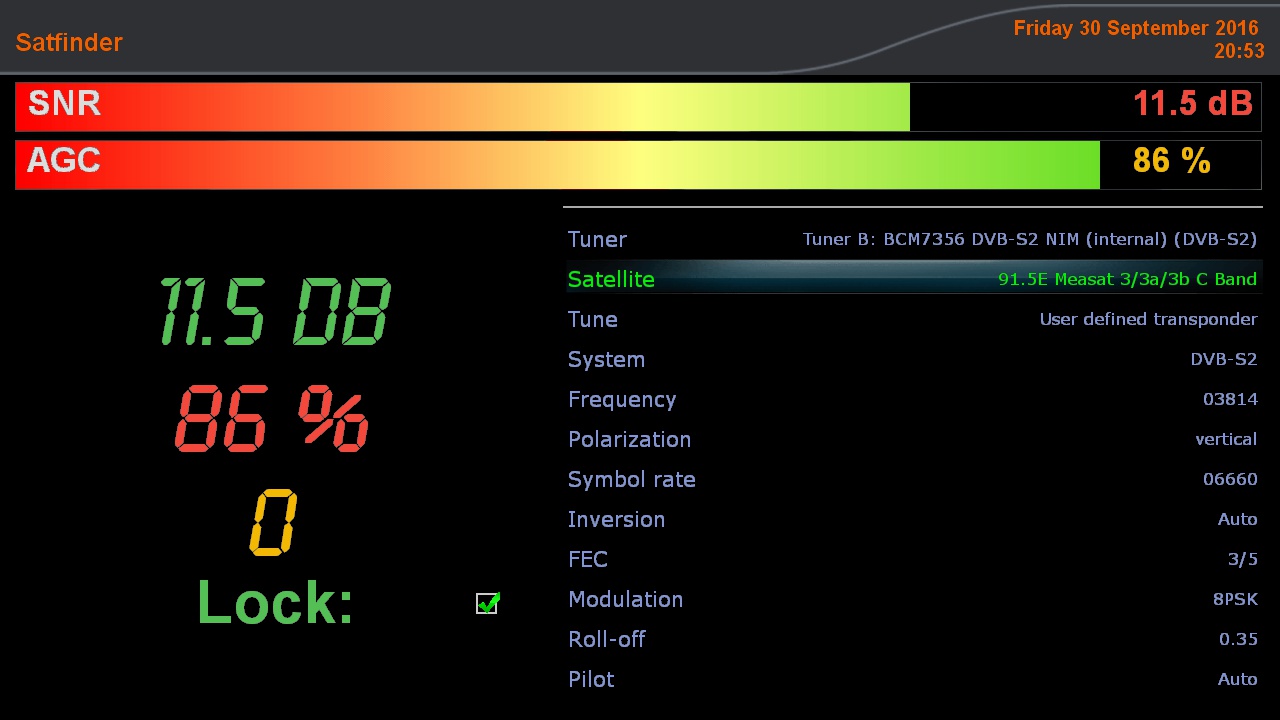Open the highlighted Satellite selection row
Image resolution: width=1280 pixels, height=720 pixels.
912,279
